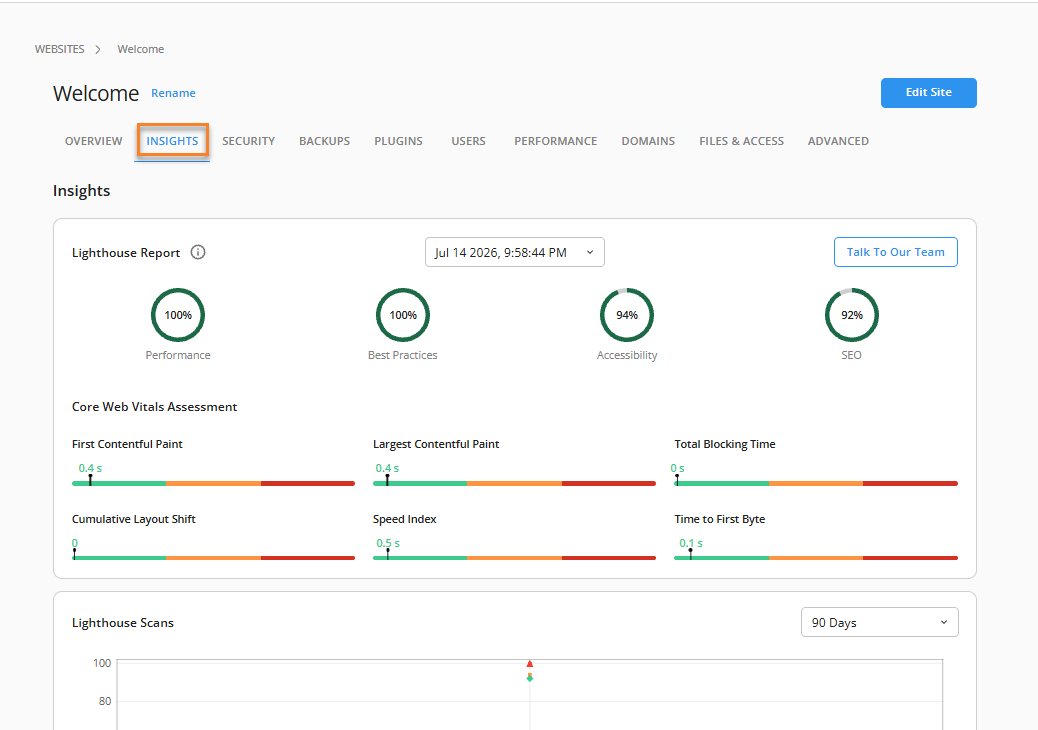The image size is (1038, 730).
Task: Click the Lighthouse Report info icon
Action: pyautogui.click(x=198, y=252)
